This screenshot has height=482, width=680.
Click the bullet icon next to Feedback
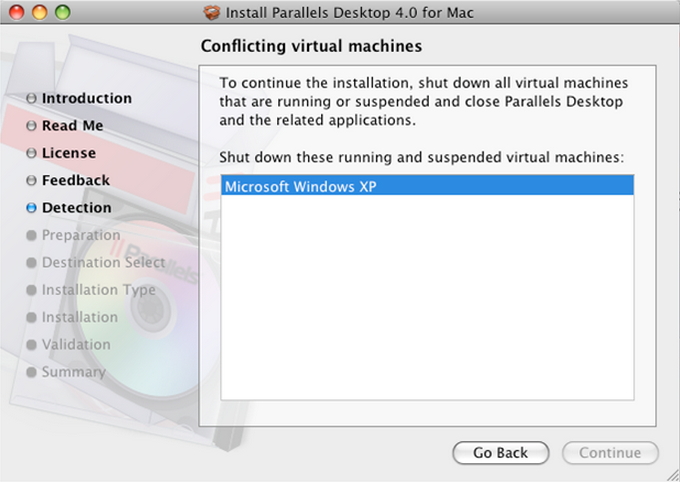pyautogui.click(x=32, y=181)
